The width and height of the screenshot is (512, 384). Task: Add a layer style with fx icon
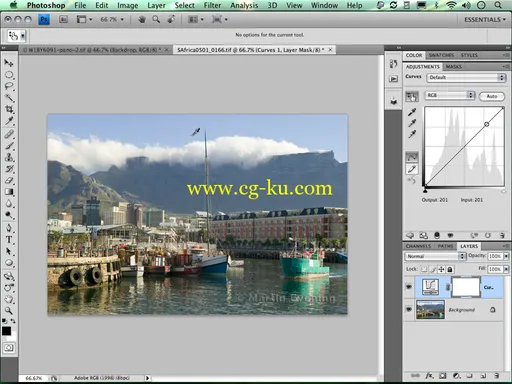click(x=429, y=376)
